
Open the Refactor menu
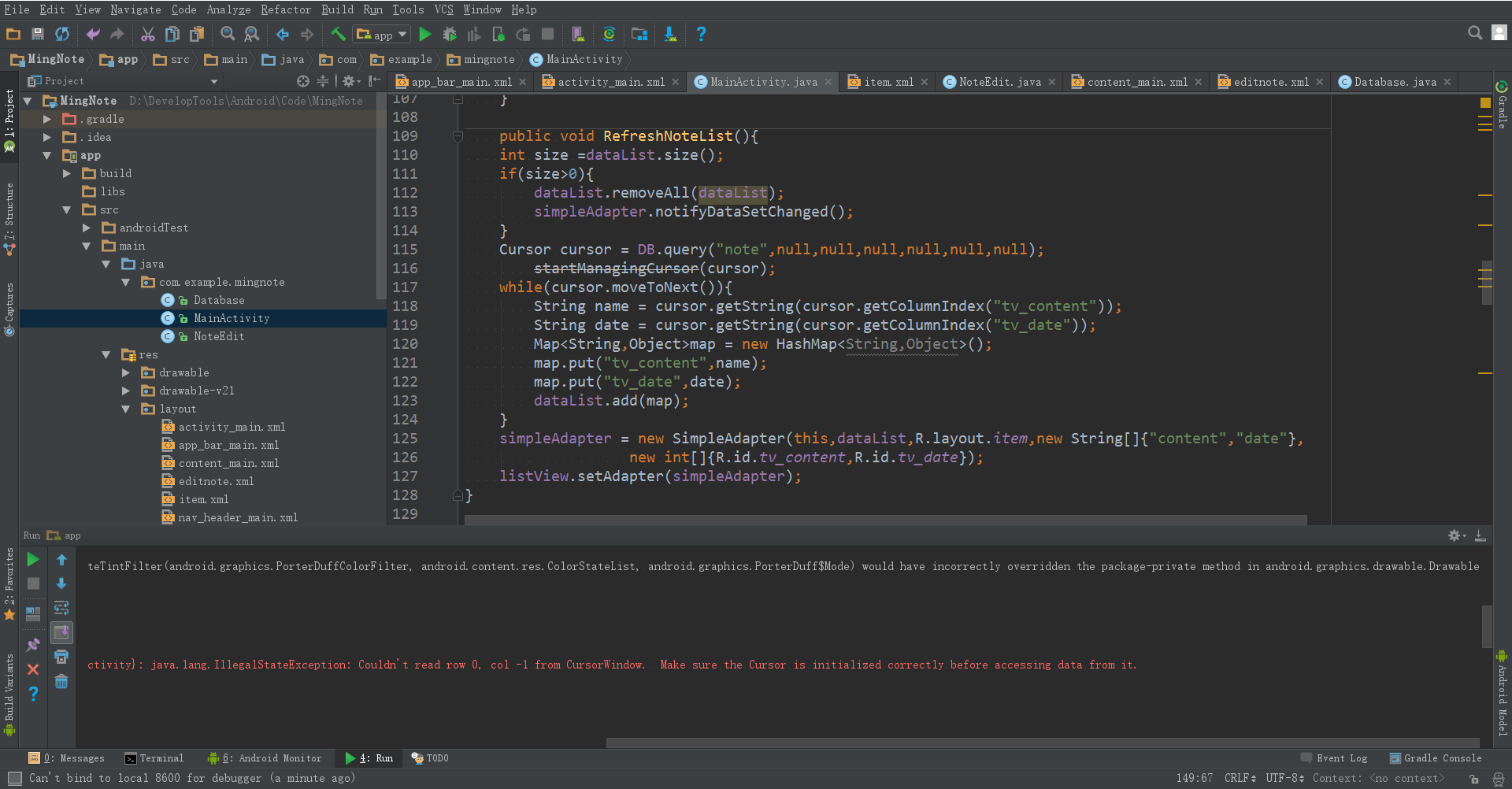[285, 9]
